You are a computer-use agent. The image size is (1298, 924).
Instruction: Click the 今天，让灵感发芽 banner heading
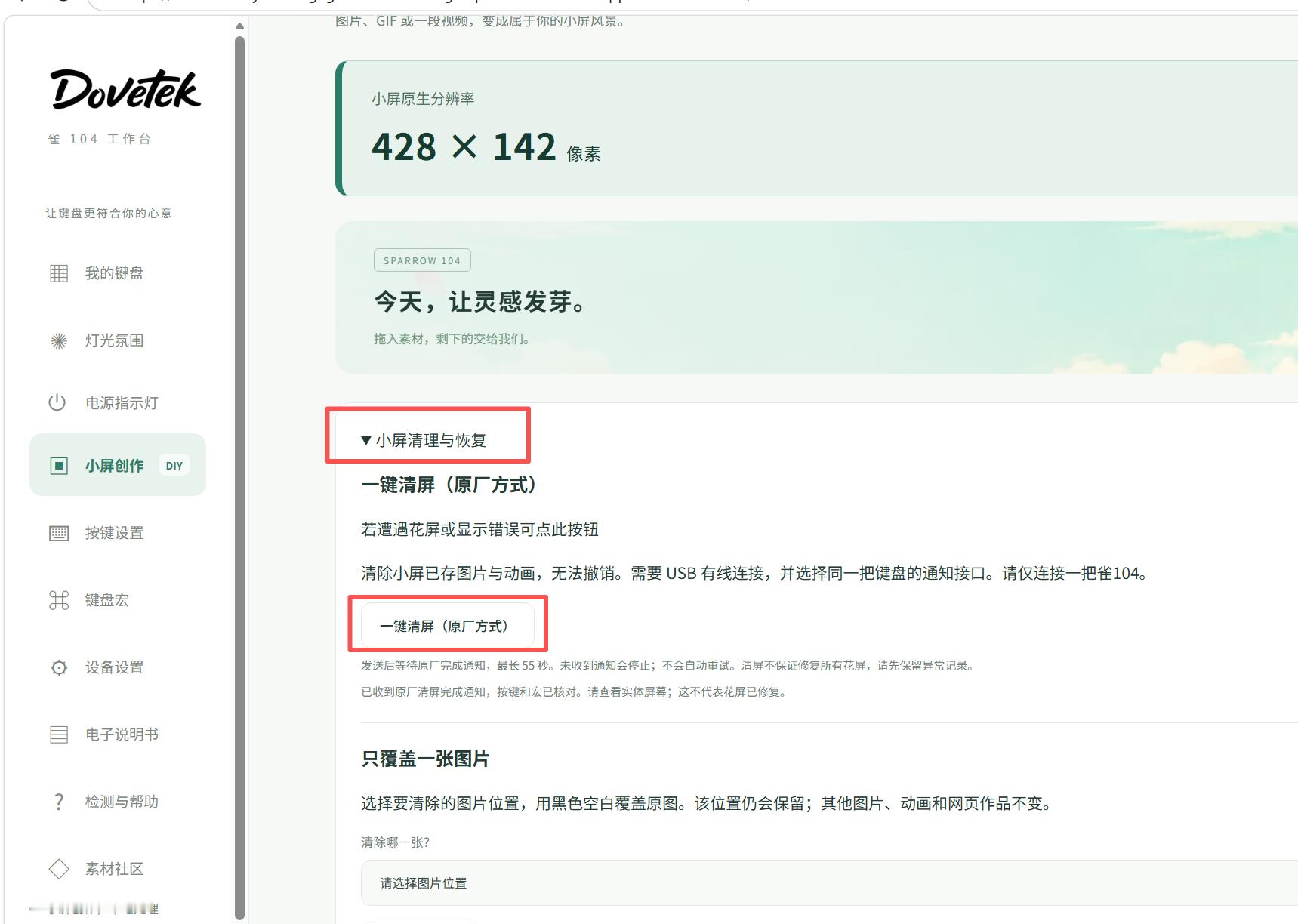[x=480, y=302]
